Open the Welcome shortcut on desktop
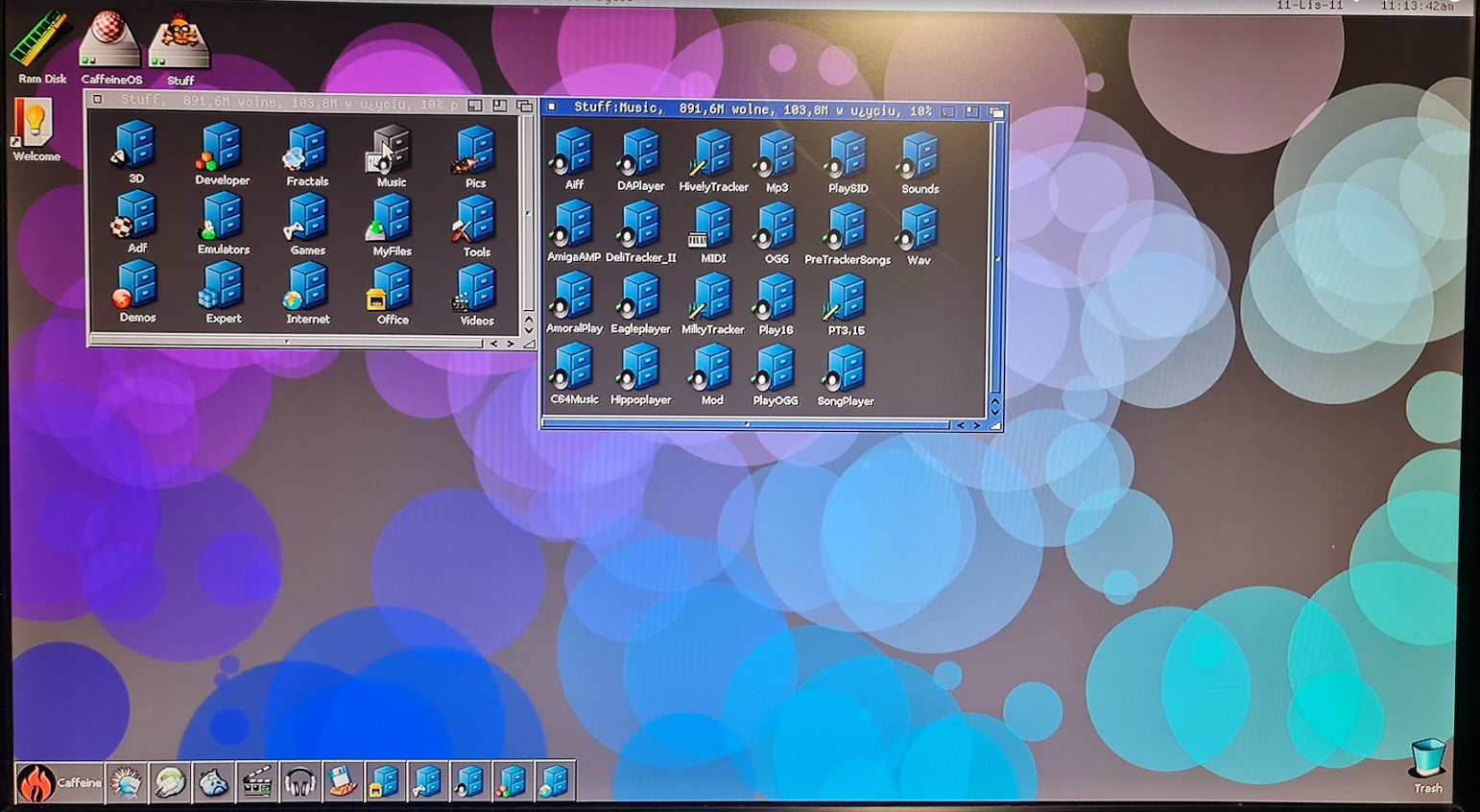The height and width of the screenshot is (812, 1480). [x=34, y=125]
